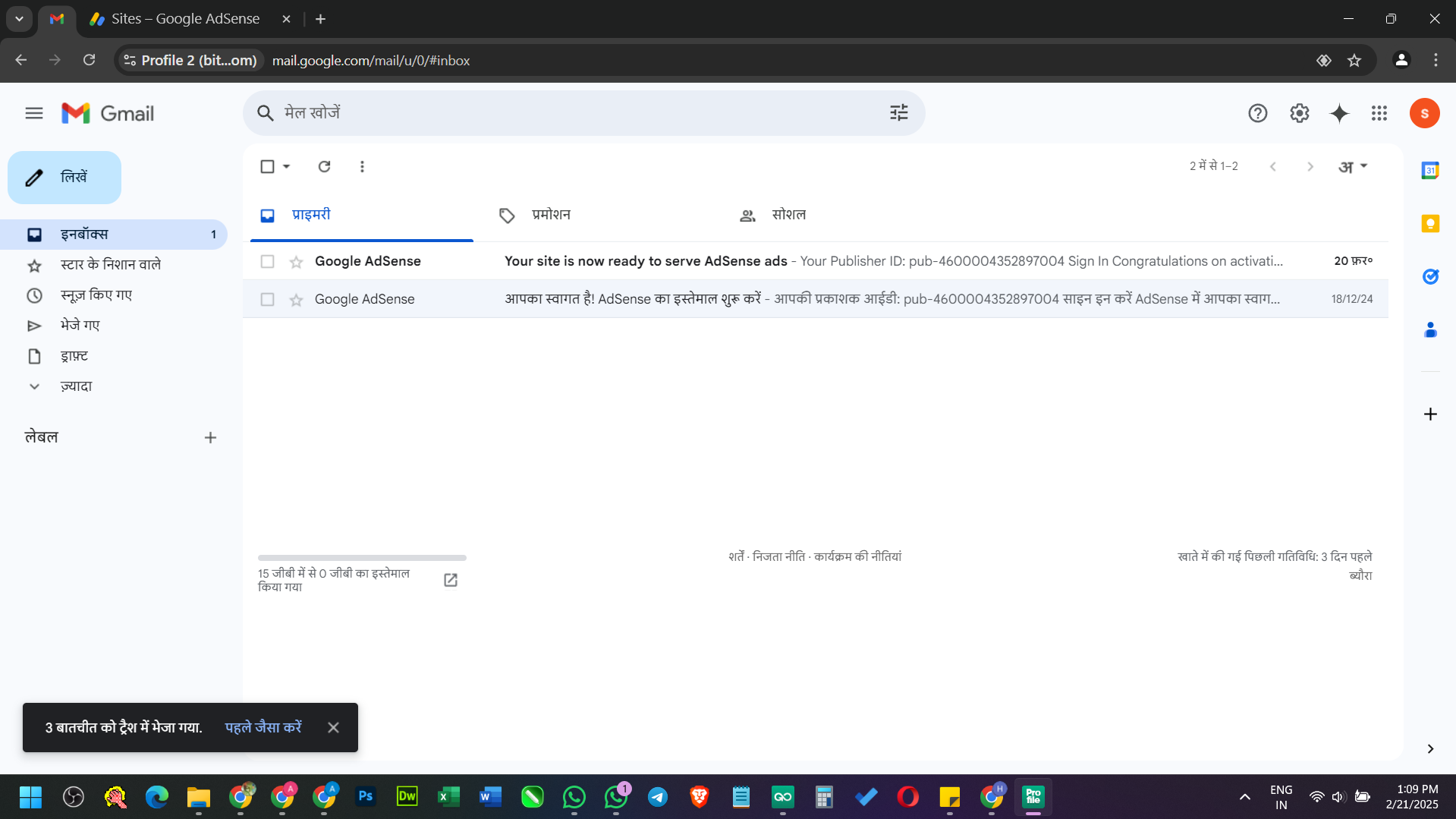Toggle the select-all checkbox

267,166
